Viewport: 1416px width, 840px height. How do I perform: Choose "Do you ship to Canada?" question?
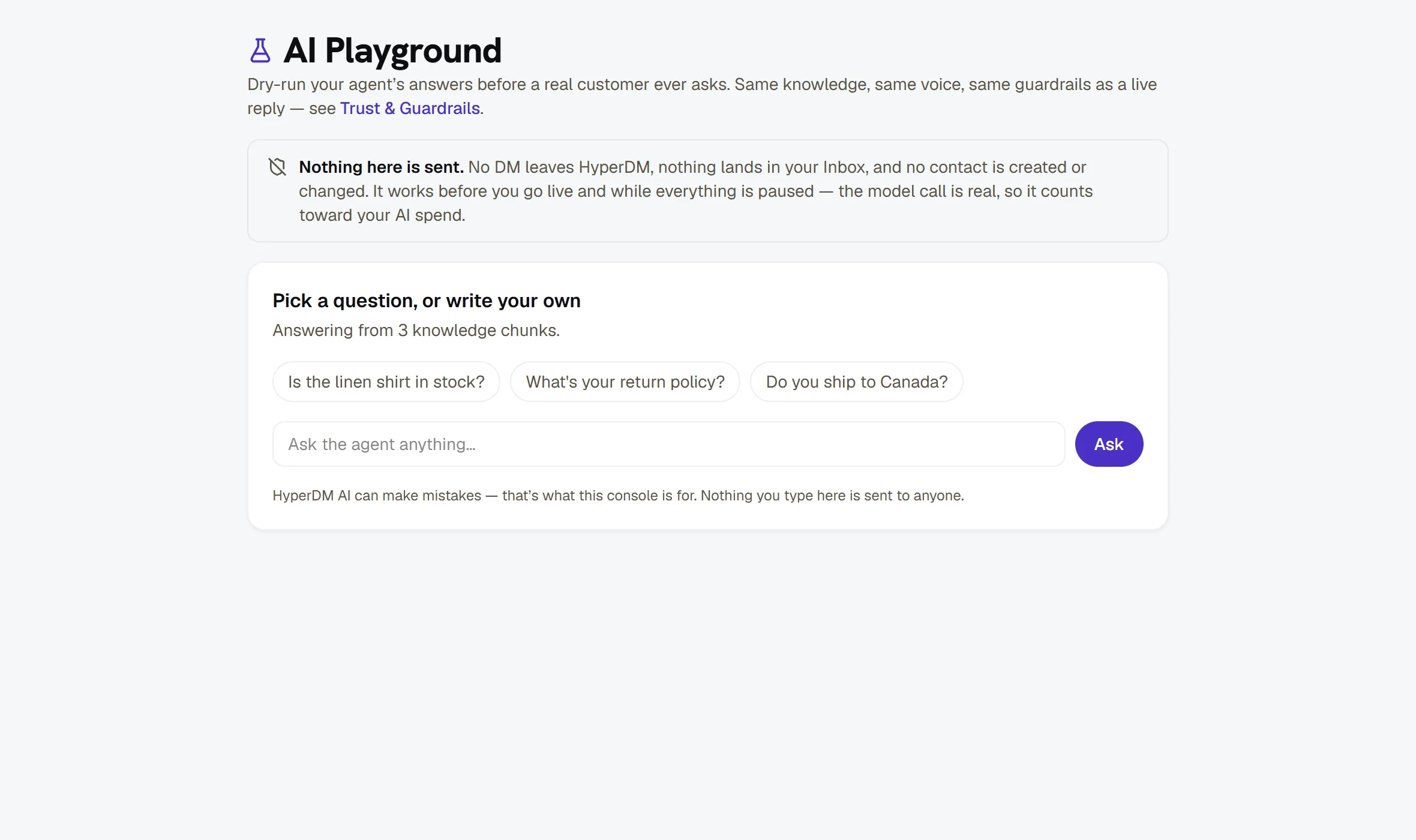[857, 382]
